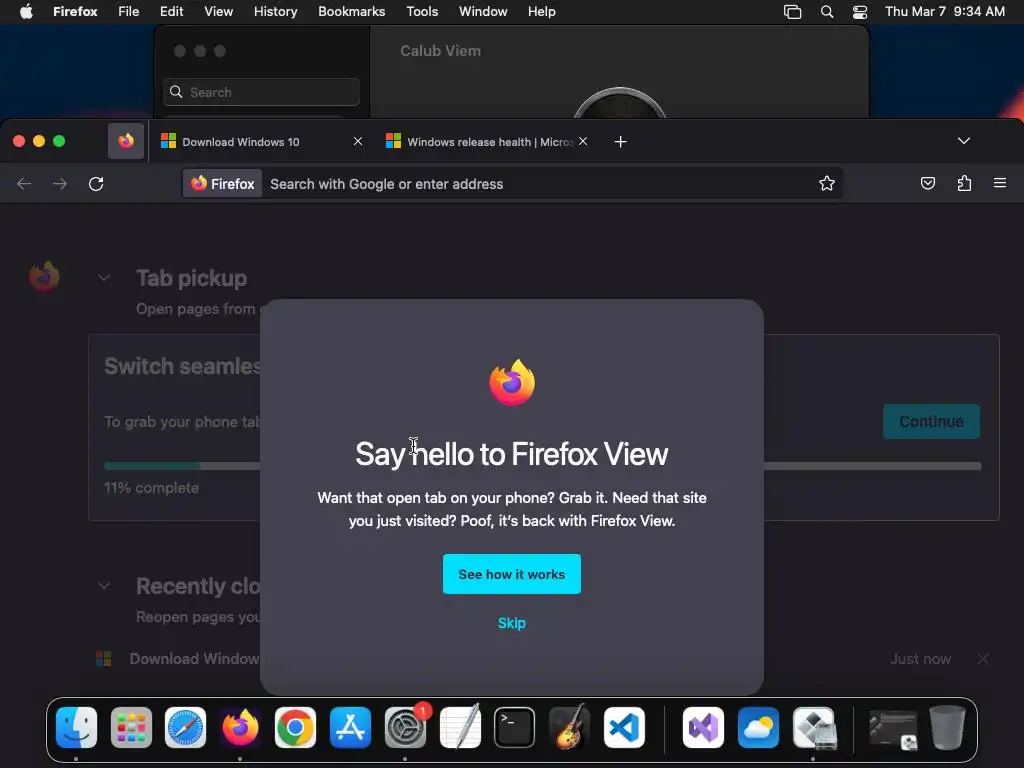Click the 11% complete progress bar

(543, 466)
